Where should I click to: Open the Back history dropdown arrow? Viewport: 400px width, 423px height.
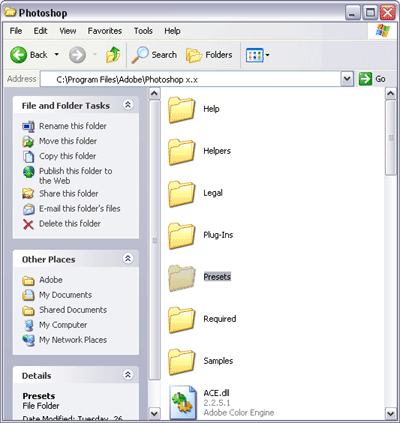pos(57,54)
